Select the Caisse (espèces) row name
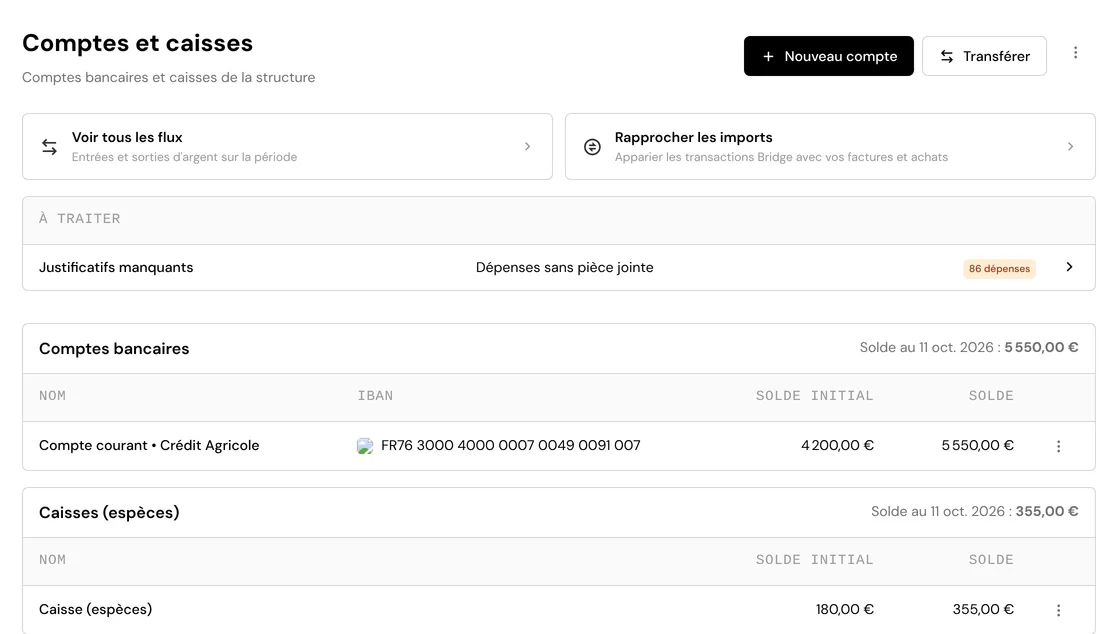This screenshot has height=634, width=1120. [x=96, y=610]
